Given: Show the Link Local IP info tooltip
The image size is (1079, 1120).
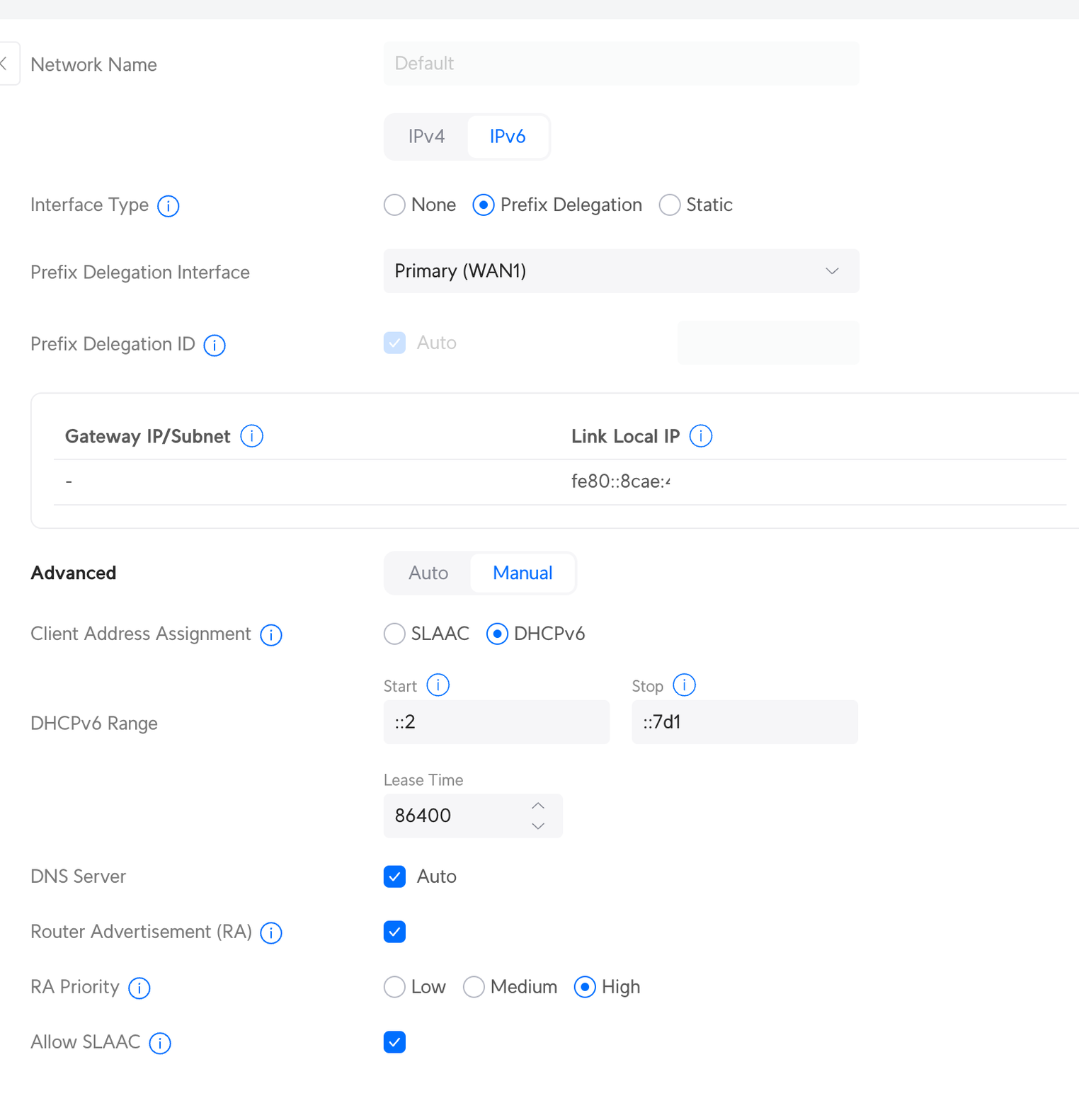Looking at the screenshot, I should coord(700,436).
